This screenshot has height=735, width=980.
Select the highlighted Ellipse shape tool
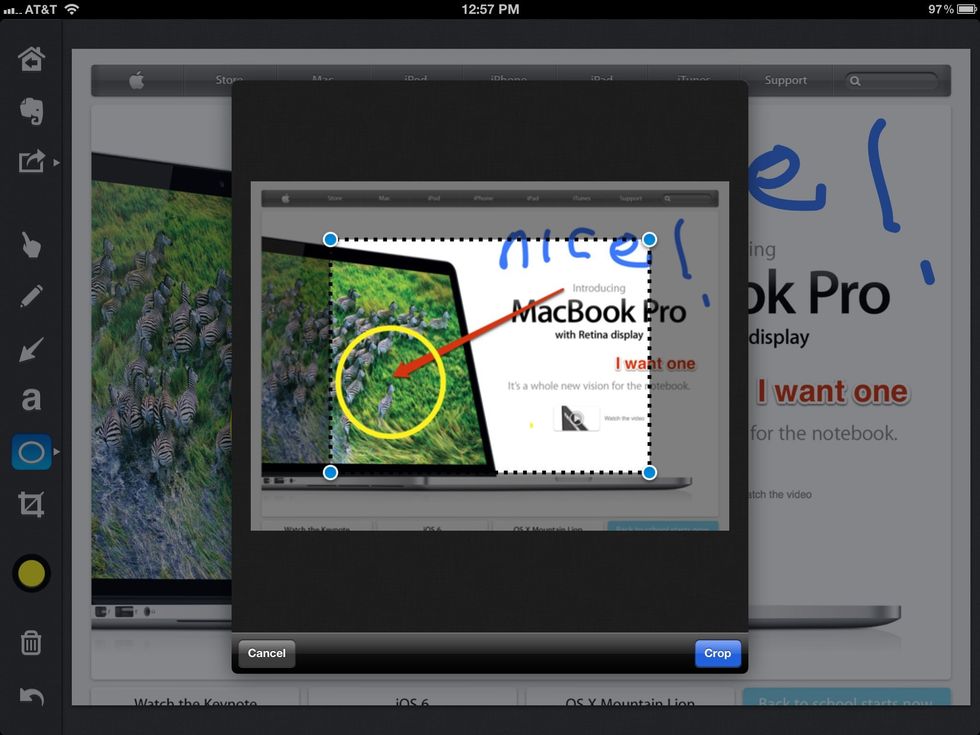point(31,453)
